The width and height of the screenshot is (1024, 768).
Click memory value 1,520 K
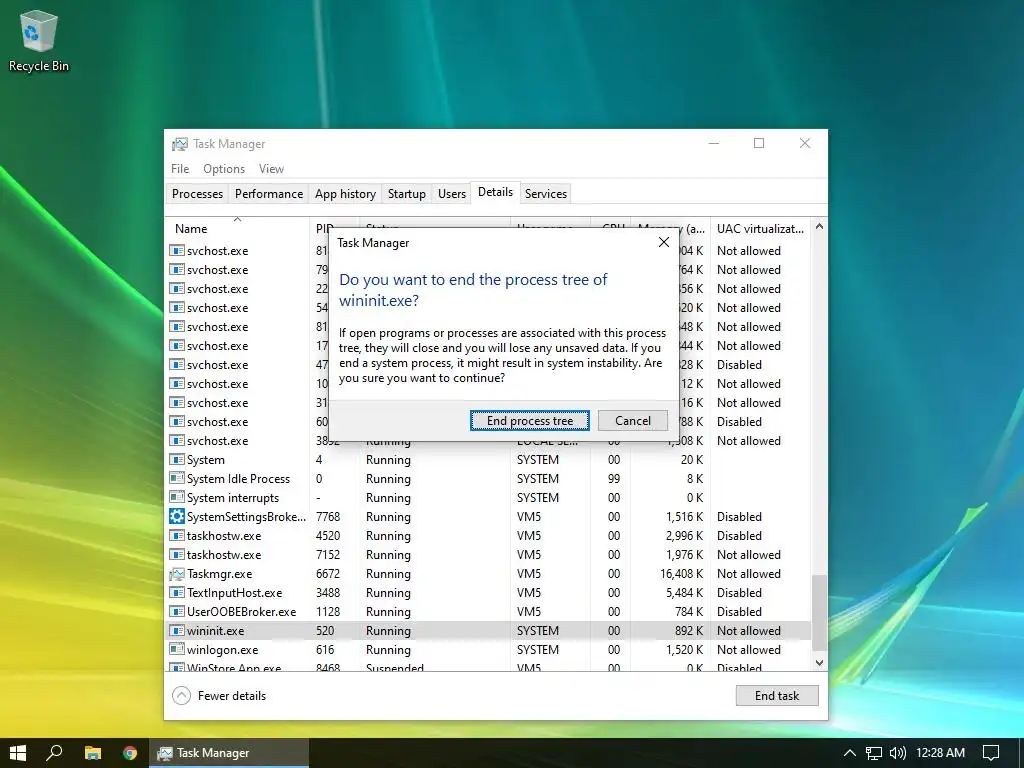684,650
